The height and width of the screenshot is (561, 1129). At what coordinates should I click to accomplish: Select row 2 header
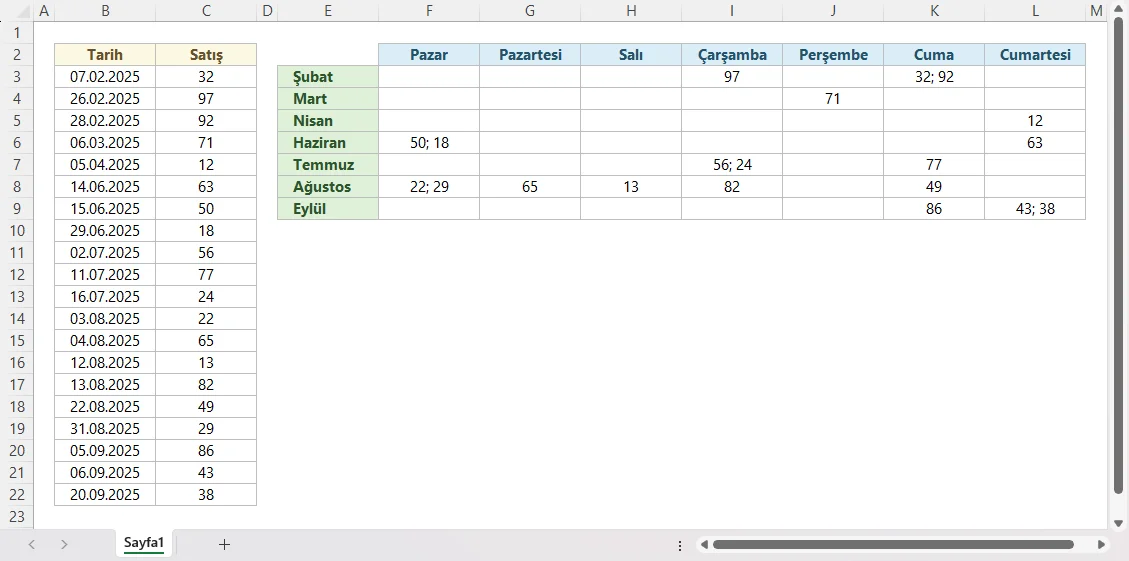tap(18, 55)
